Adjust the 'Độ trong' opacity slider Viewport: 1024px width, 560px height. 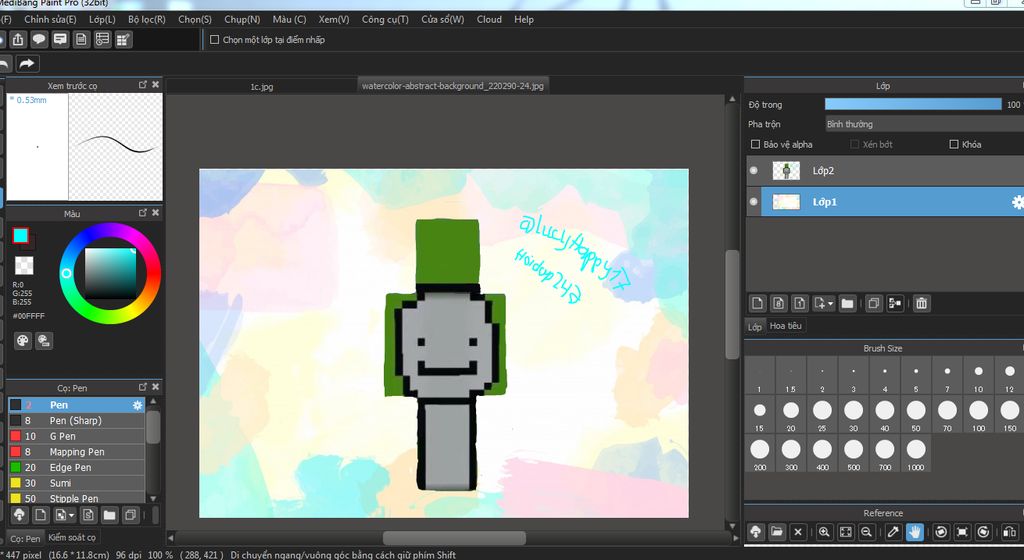[x=913, y=104]
